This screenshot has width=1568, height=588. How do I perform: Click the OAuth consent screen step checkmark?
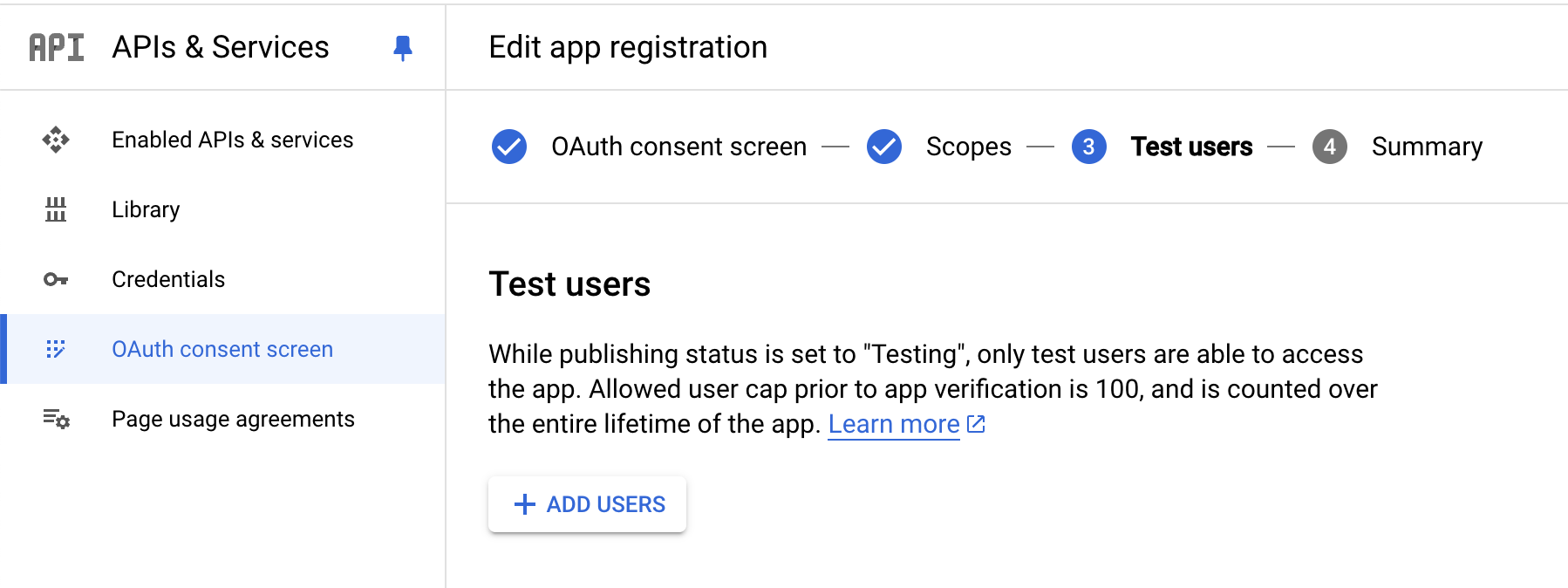click(509, 147)
